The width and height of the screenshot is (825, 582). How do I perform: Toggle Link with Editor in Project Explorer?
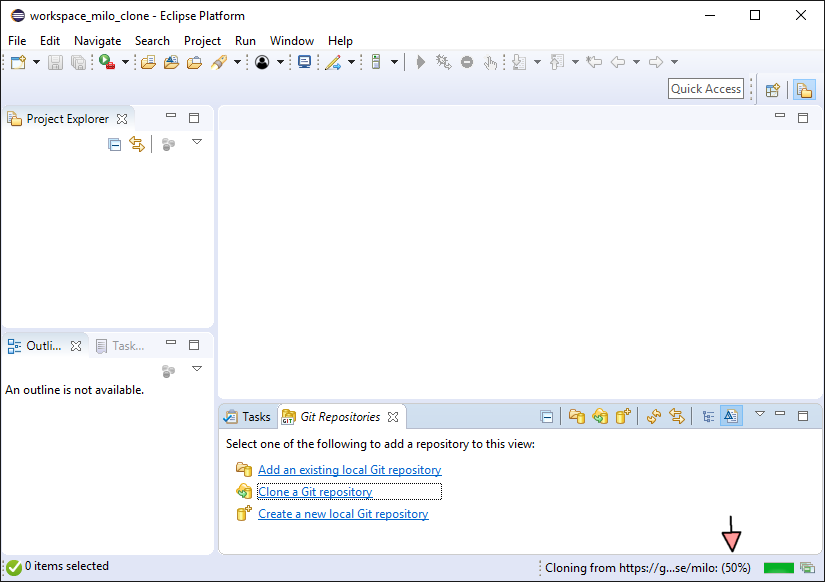coord(137,145)
